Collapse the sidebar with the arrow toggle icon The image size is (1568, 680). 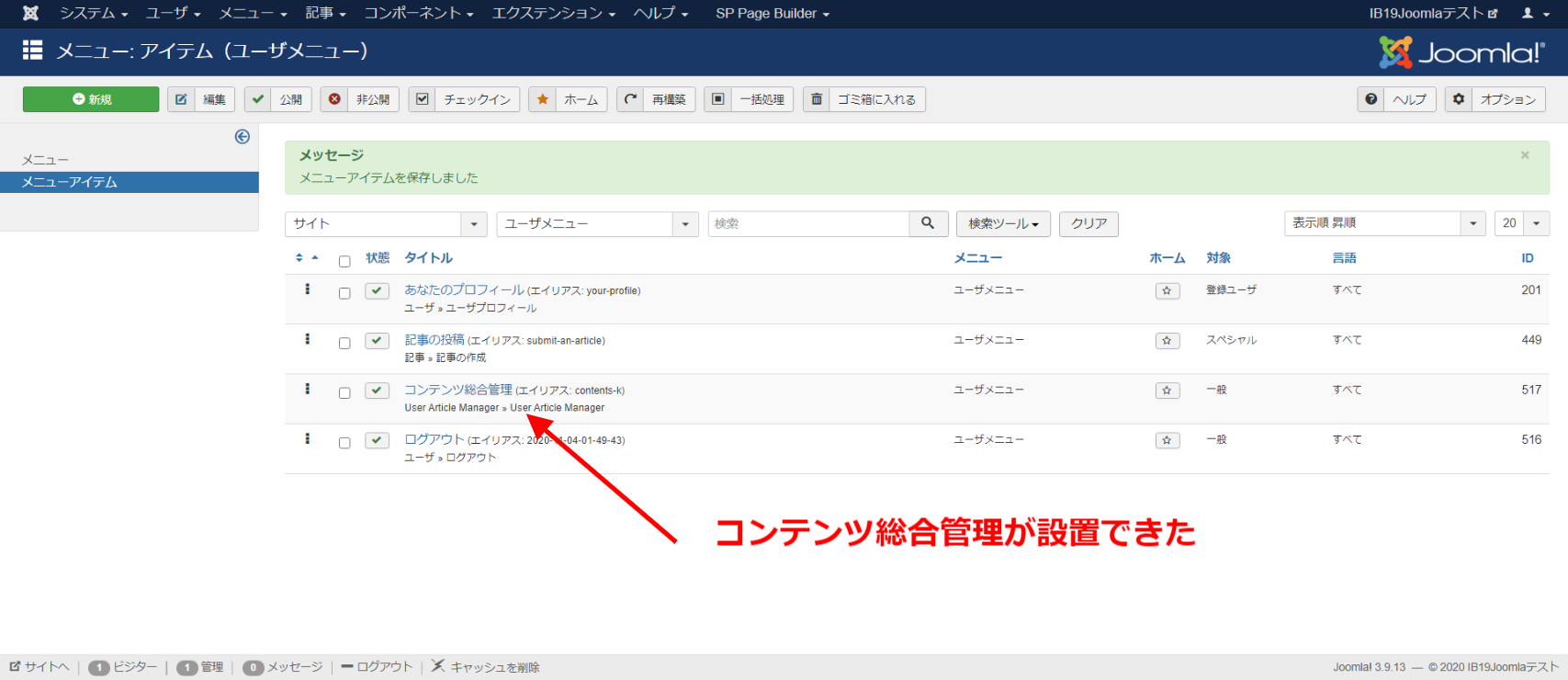click(x=243, y=137)
